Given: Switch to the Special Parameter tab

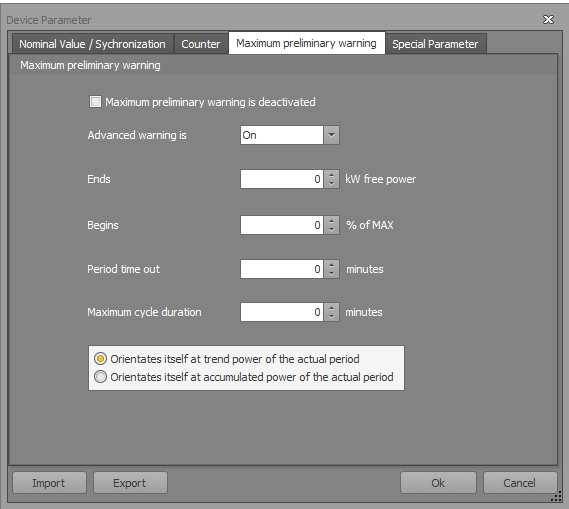Looking at the screenshot, I should [435, 44].
